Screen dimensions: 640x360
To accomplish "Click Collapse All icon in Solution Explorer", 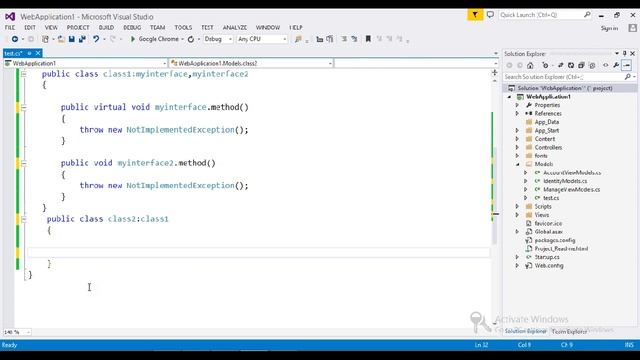I will click(x=581, y=65).
